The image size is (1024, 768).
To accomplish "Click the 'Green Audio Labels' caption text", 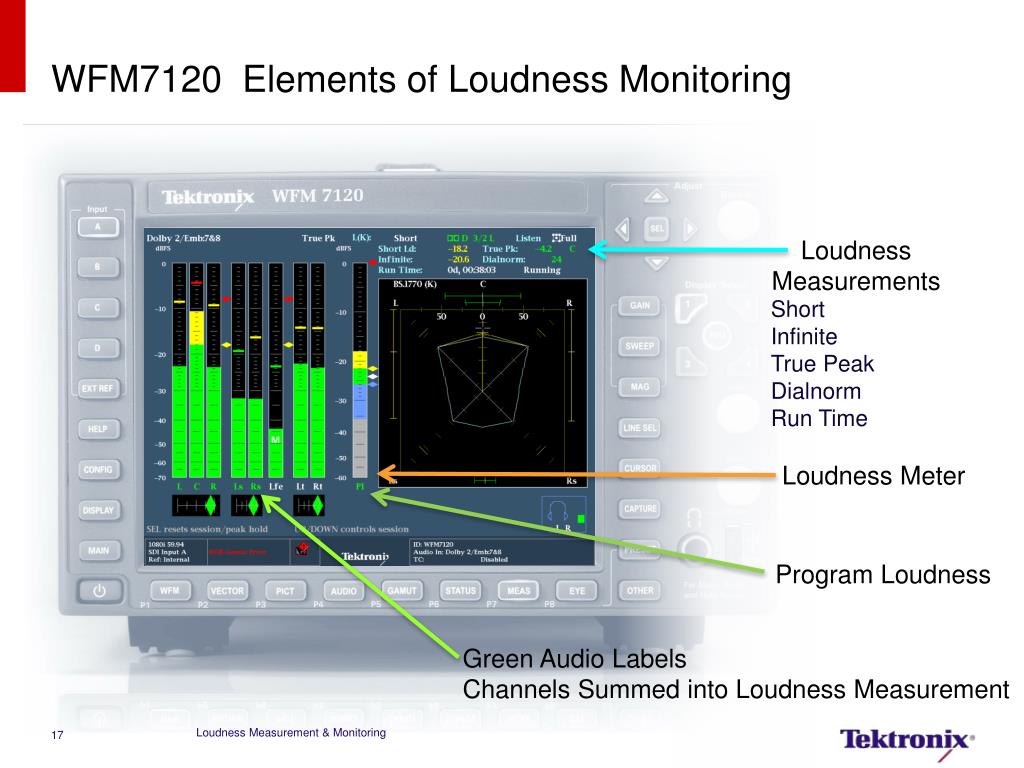I will pyautogui.click(x=575, y=659).
